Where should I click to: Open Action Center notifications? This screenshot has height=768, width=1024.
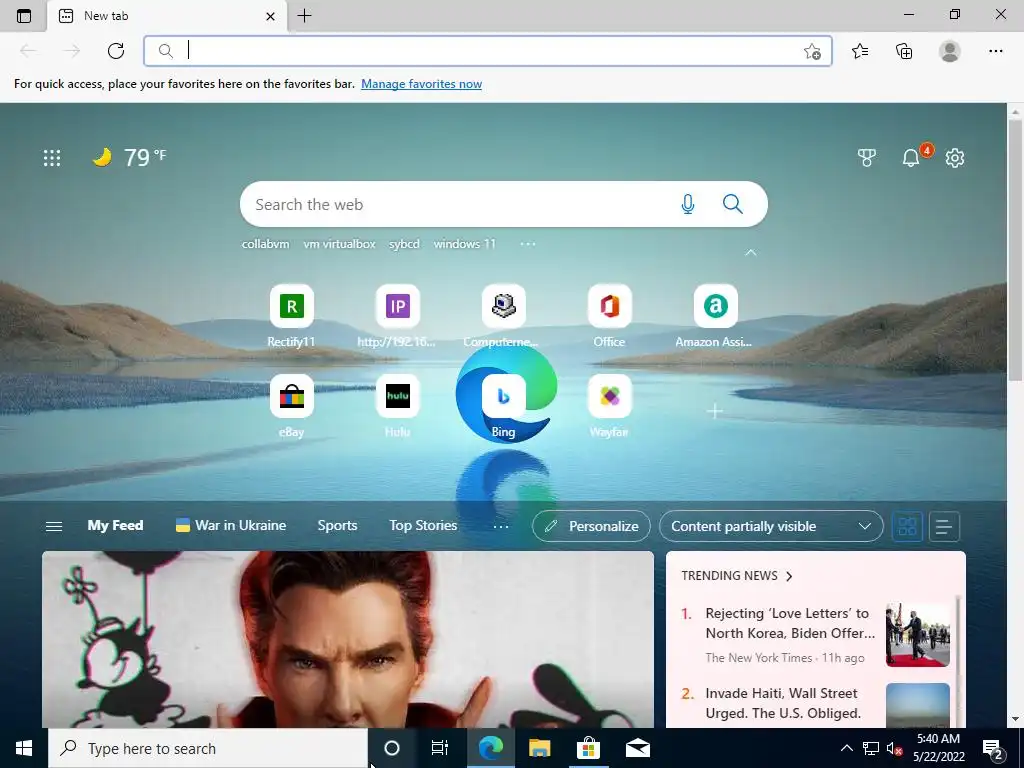click(x=993, y=748)
